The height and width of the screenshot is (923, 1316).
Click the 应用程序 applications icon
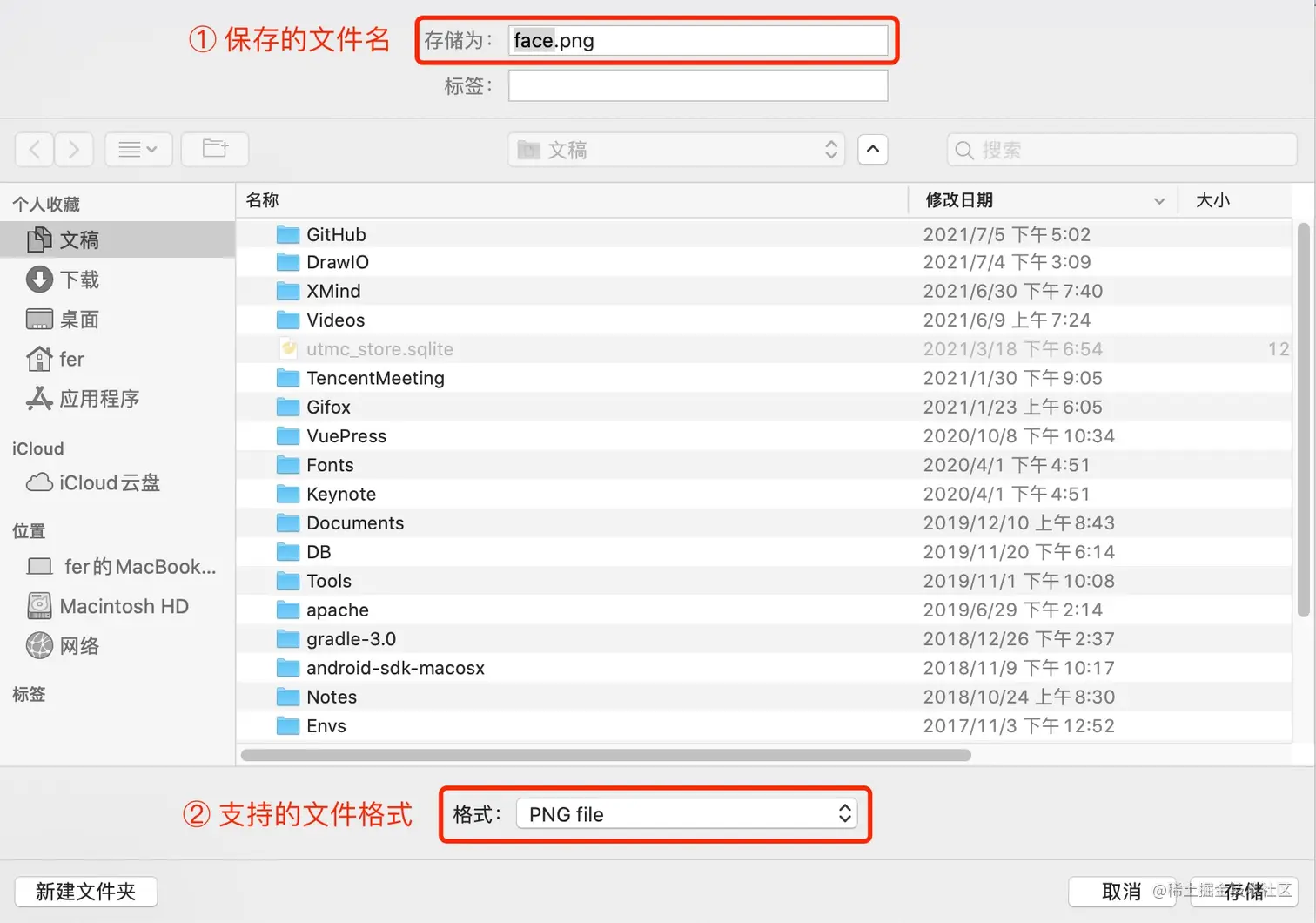[x=39, y=399]
